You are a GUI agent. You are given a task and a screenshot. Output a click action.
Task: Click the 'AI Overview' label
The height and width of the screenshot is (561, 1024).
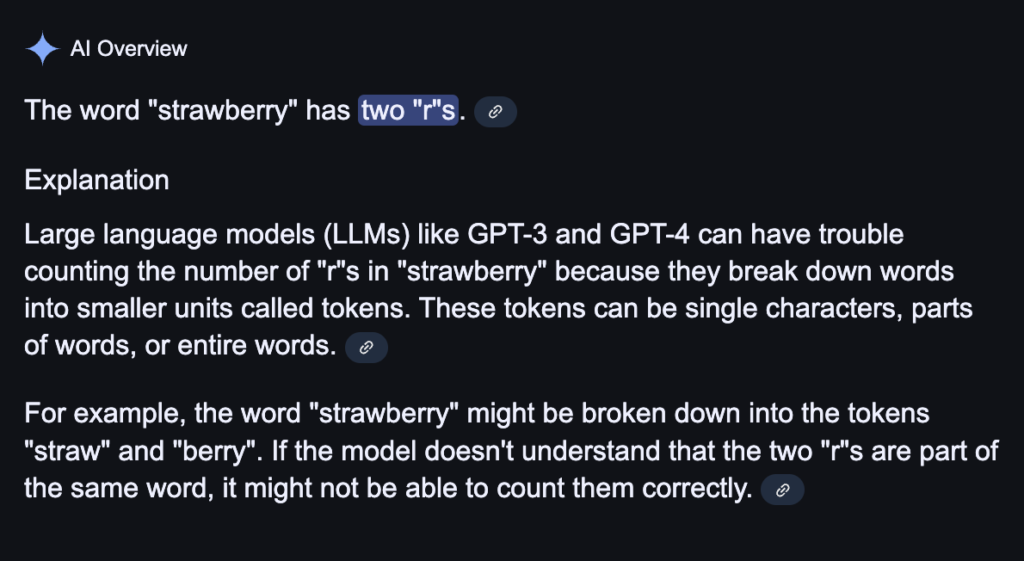[129, 49]
